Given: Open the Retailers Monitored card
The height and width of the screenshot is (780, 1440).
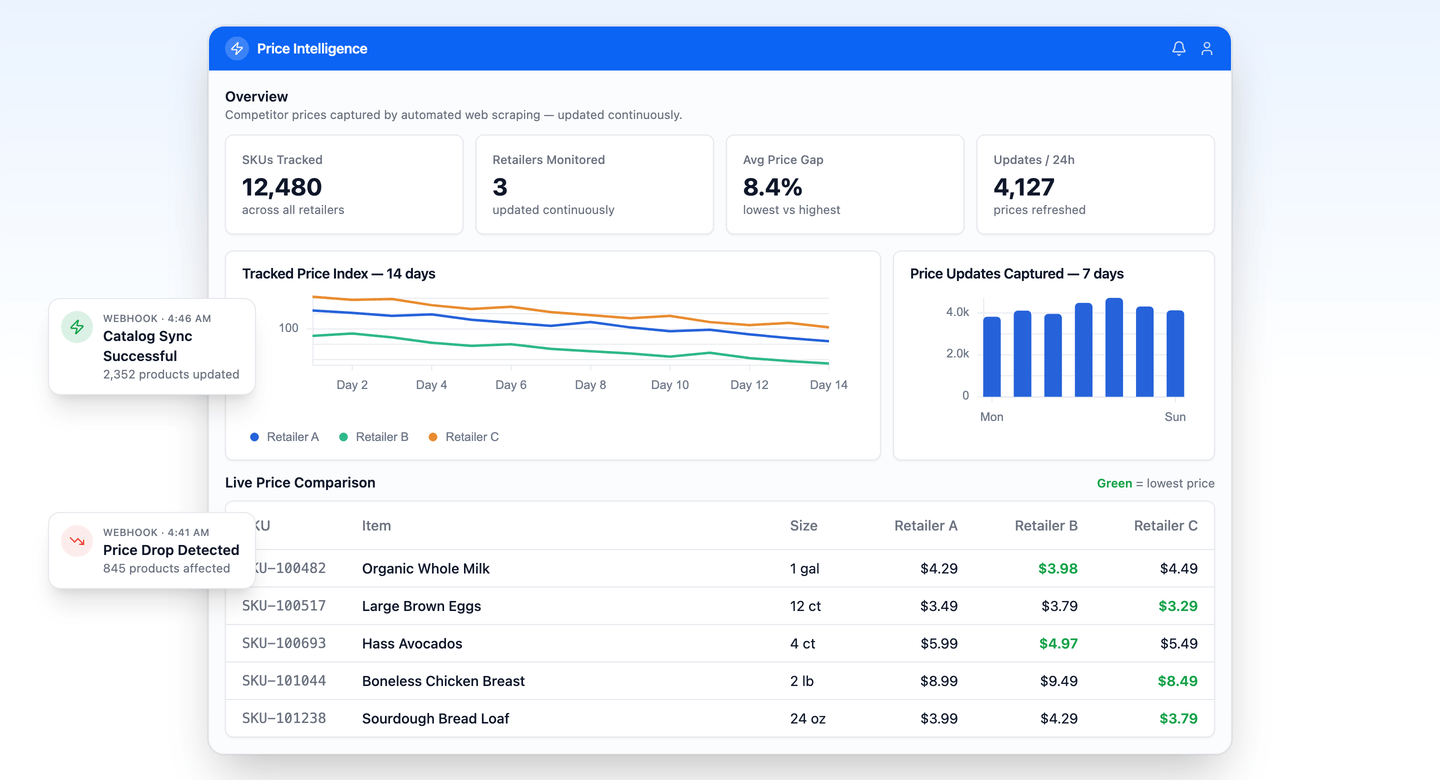Looking at the screenshot, I should 595,185.
